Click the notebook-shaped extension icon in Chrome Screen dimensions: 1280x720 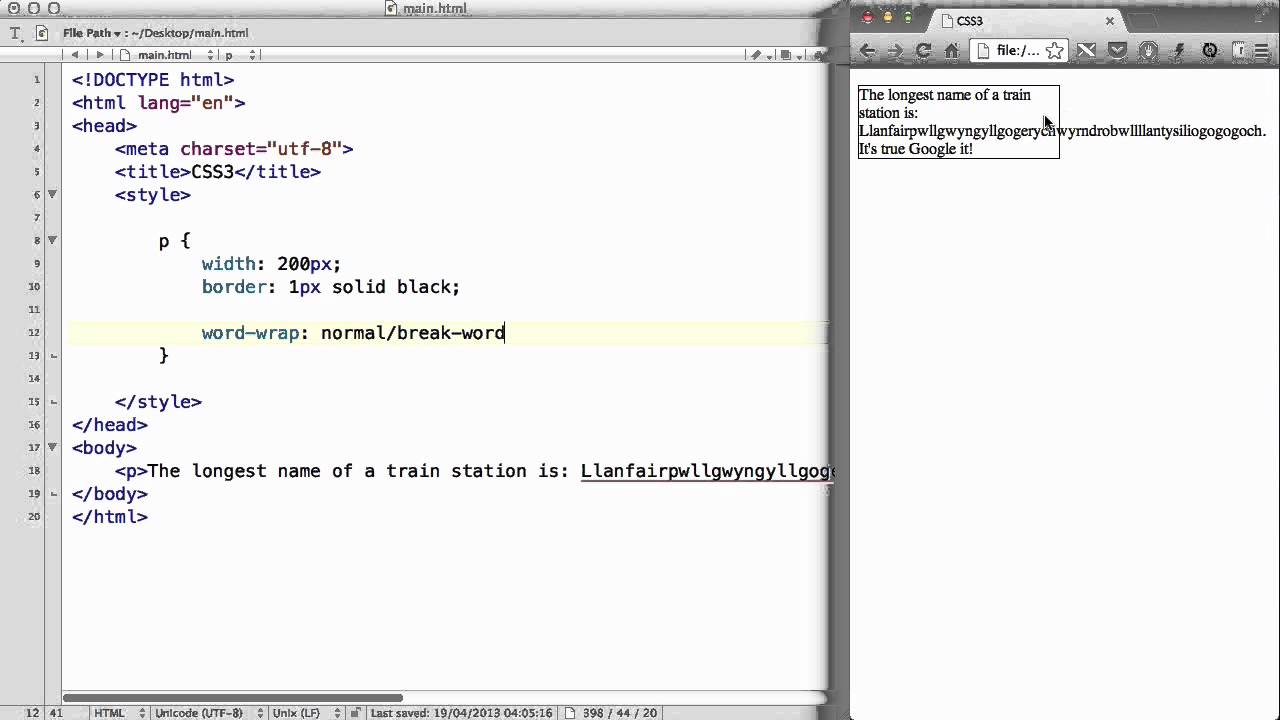(x=1240, y=50)
